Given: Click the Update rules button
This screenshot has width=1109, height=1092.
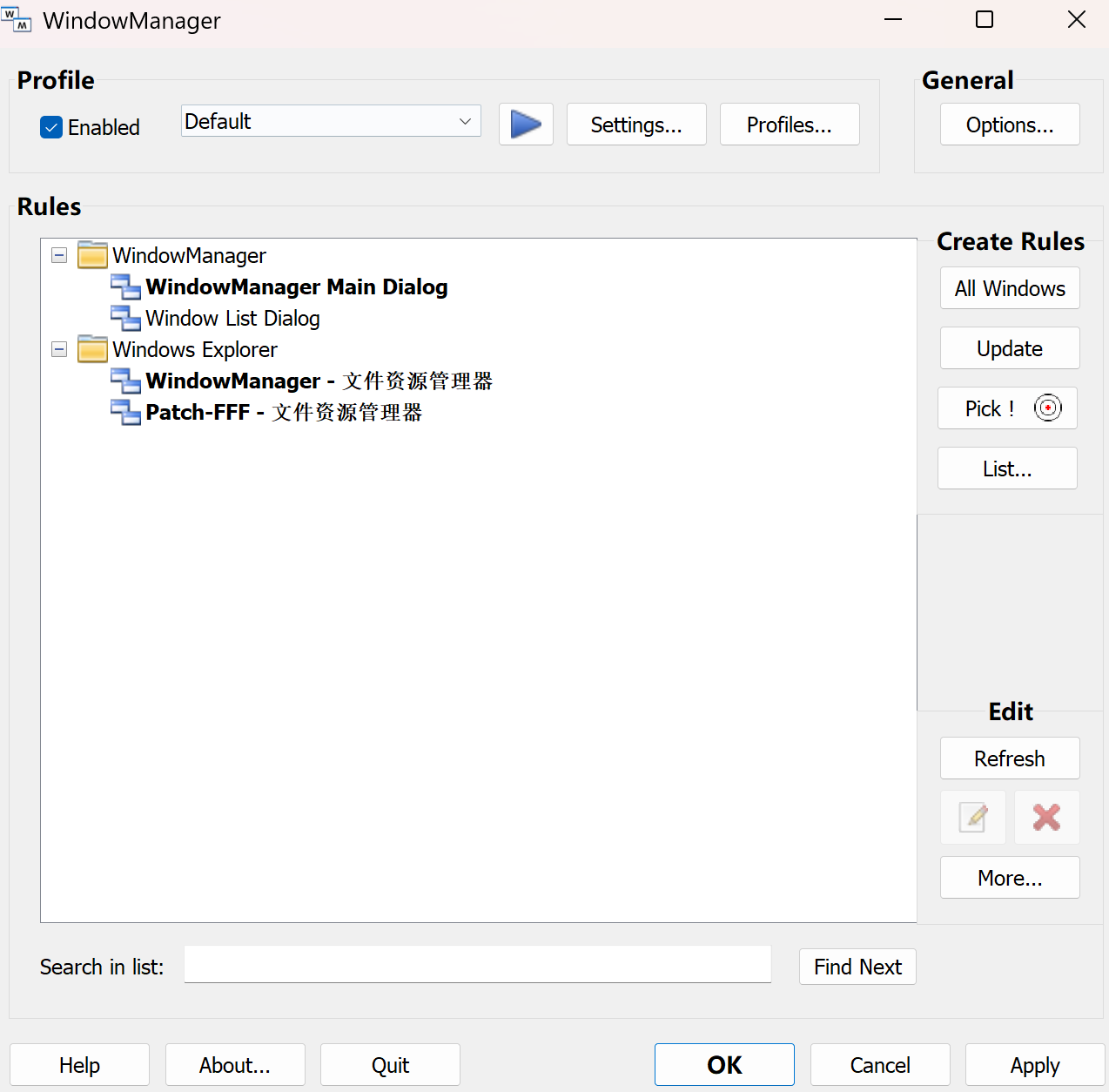Looking at the screenshot, I should click(1010, 348).
